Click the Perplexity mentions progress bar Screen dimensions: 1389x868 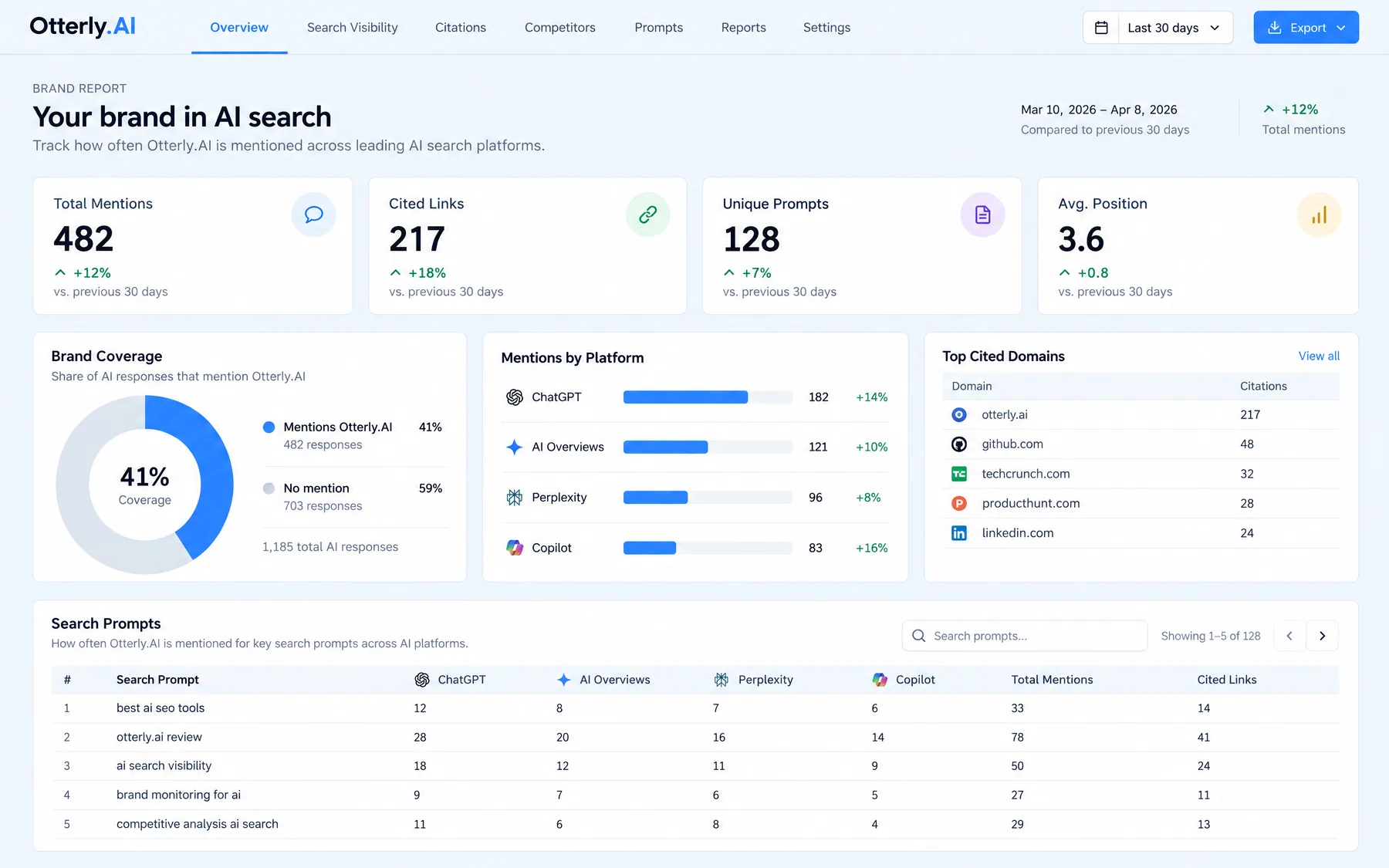[708, 498]
